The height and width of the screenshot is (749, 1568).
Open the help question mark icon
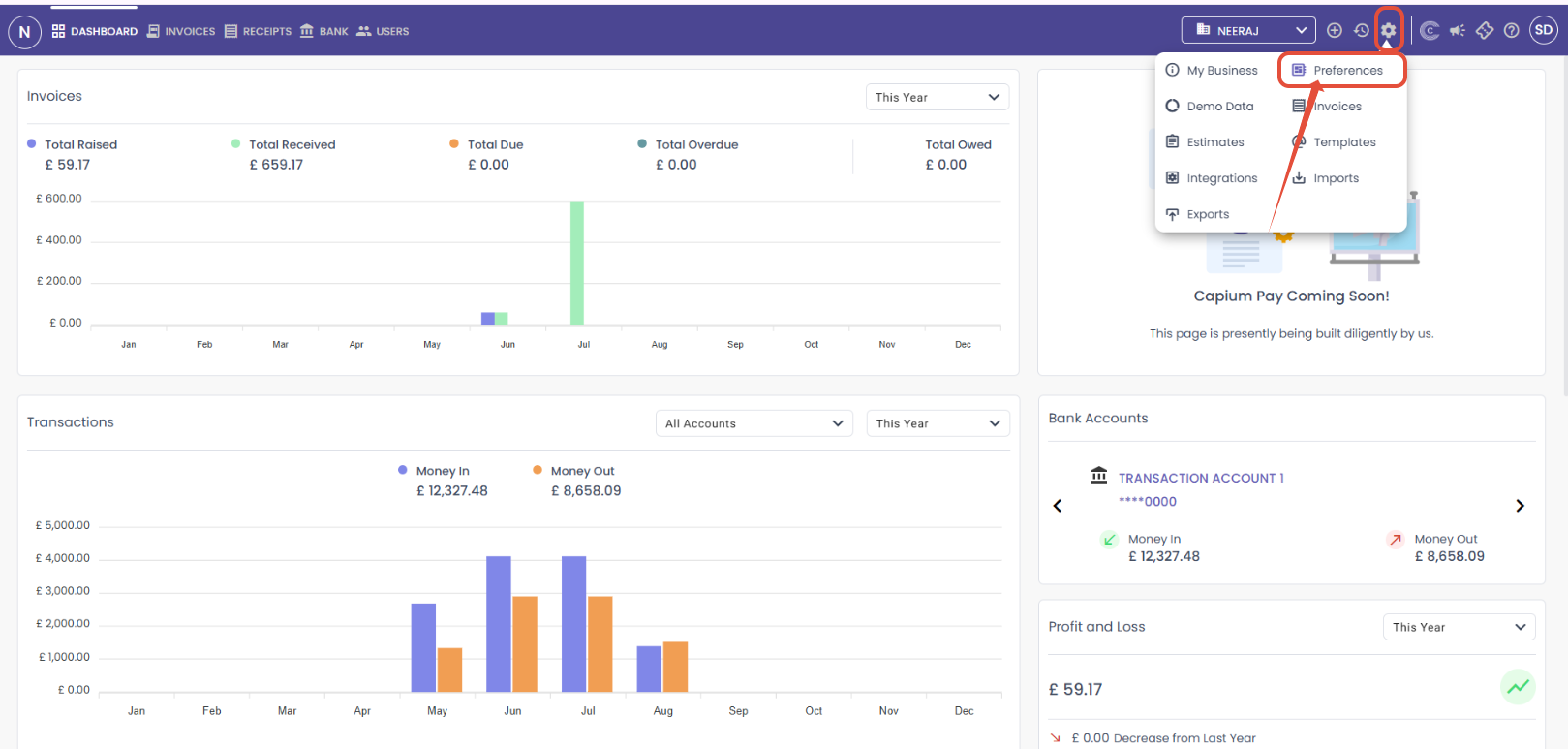coord(1511,31)
